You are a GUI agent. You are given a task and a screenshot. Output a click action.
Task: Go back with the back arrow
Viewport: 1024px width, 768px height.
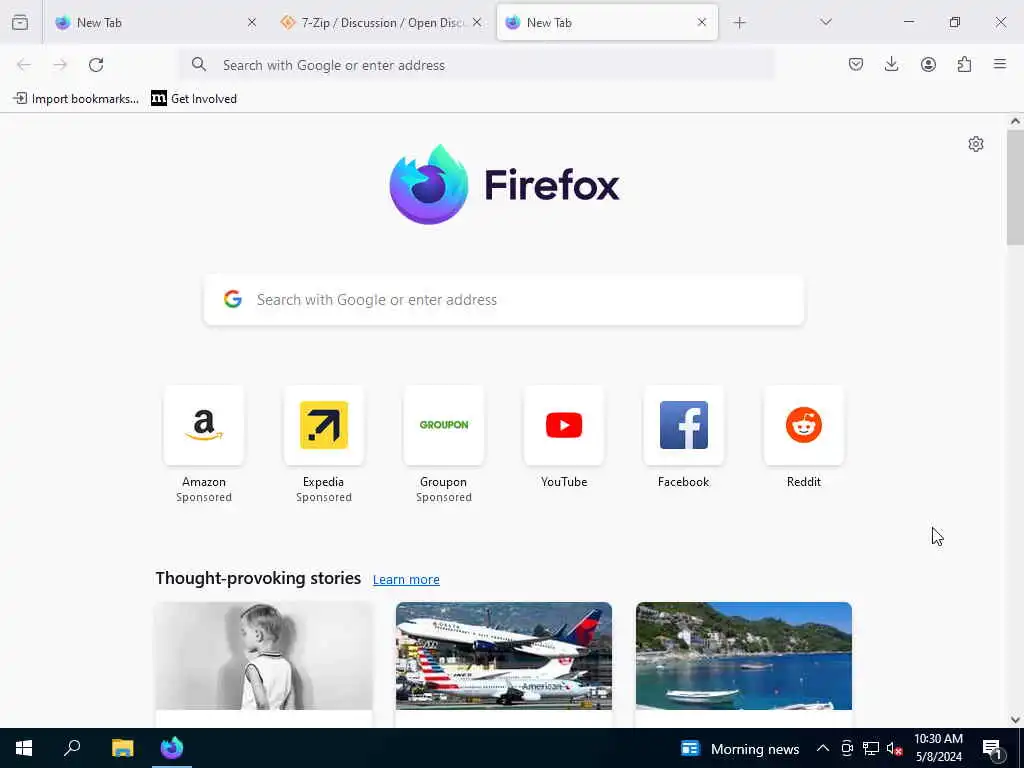pyautogui.click(x=24, y=65)
